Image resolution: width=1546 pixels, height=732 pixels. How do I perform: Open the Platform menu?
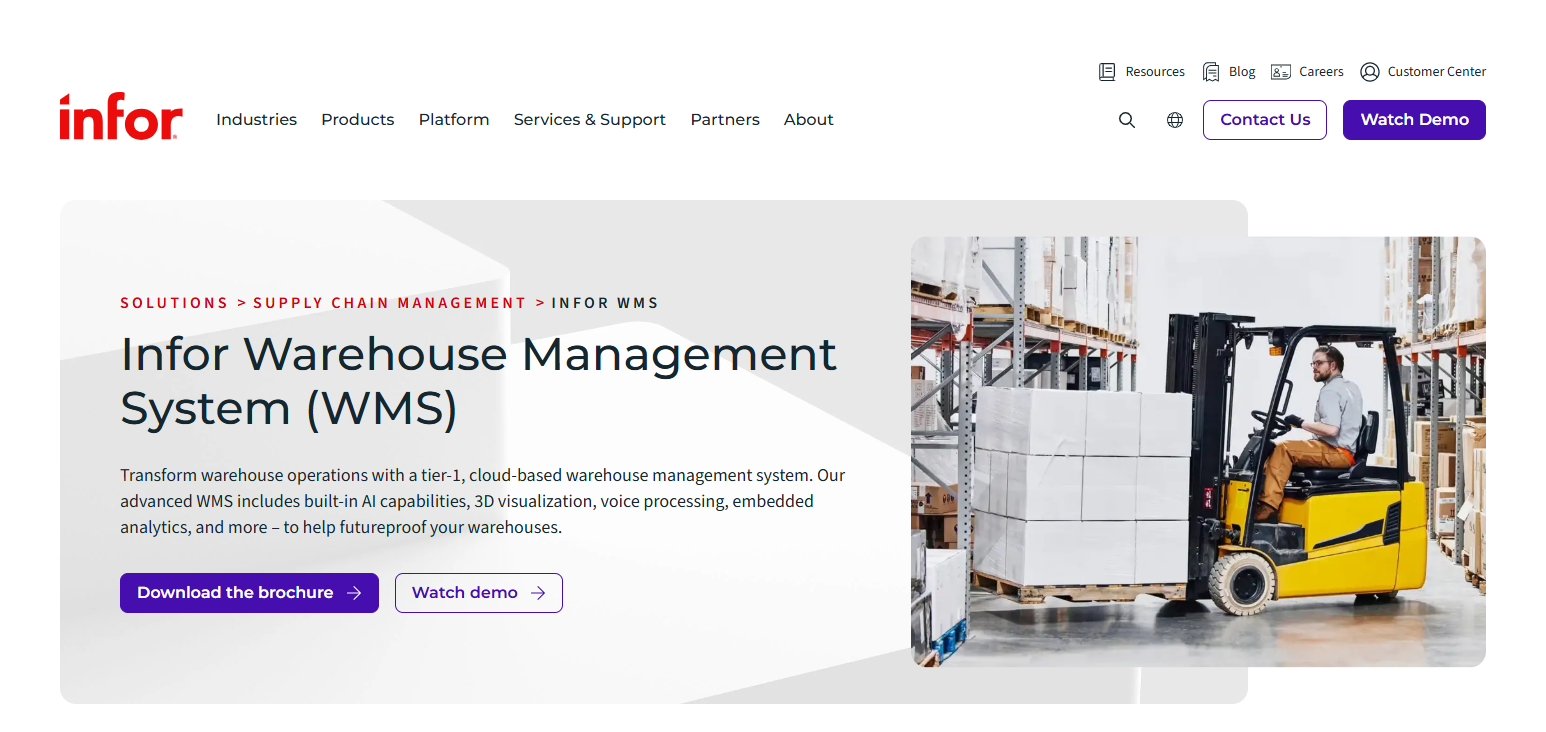(x=454, y=120)
